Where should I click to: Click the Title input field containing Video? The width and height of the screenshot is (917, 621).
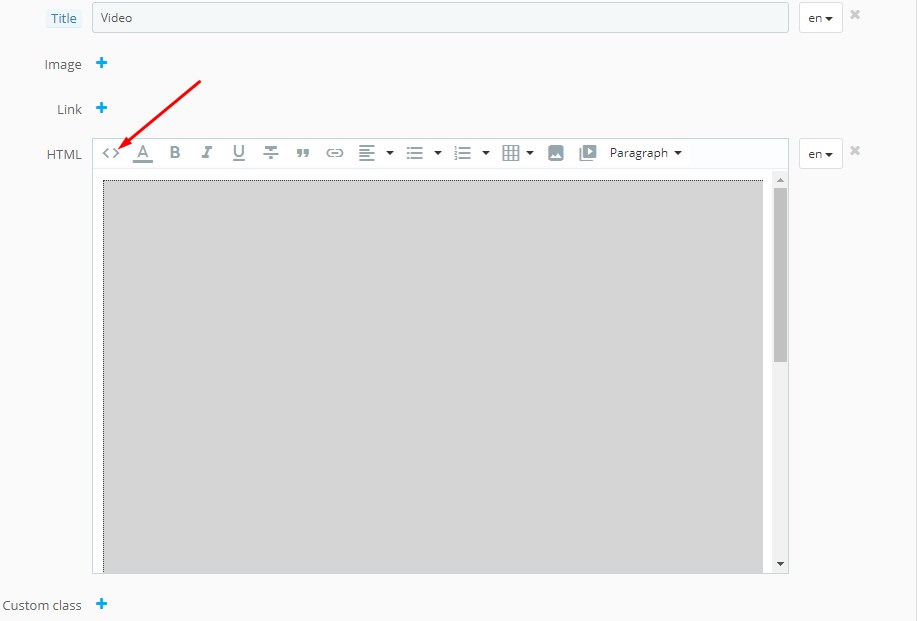point(440,18)
